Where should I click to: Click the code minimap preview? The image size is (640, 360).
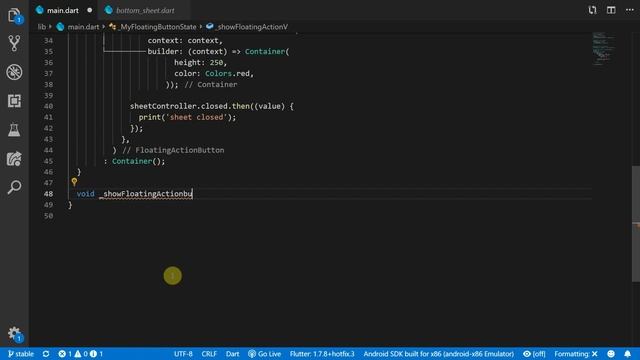click(604, 48)
